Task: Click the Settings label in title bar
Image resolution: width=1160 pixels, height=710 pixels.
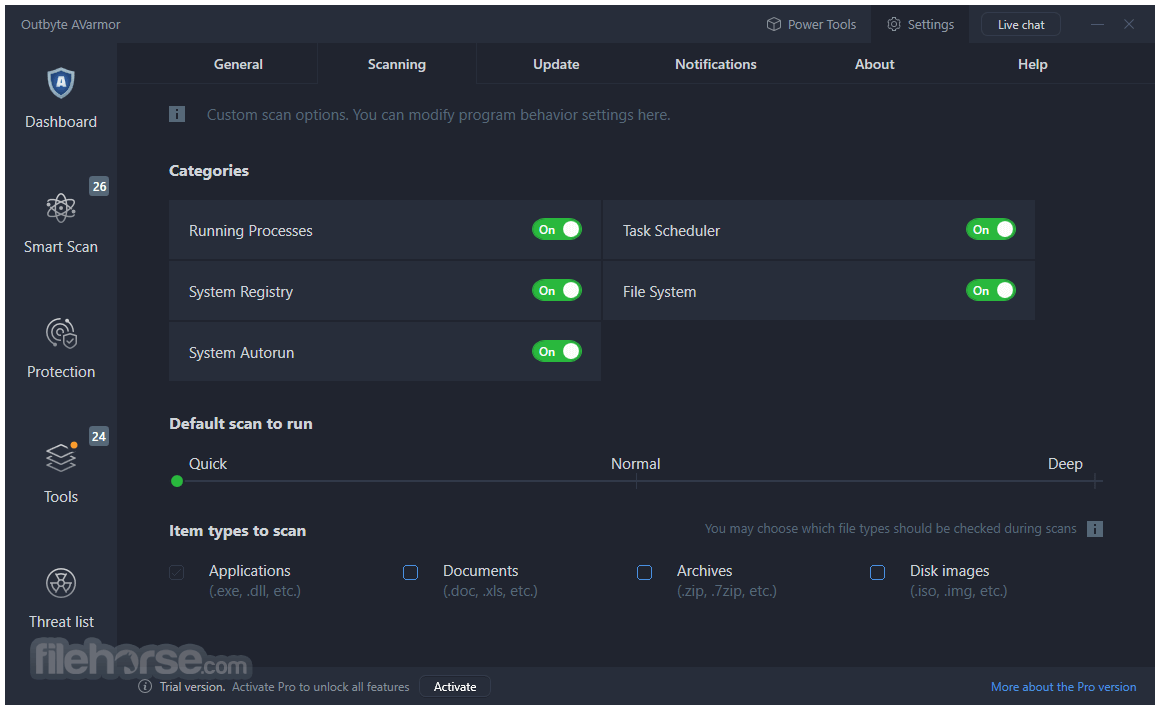Action: click(931, 24)
